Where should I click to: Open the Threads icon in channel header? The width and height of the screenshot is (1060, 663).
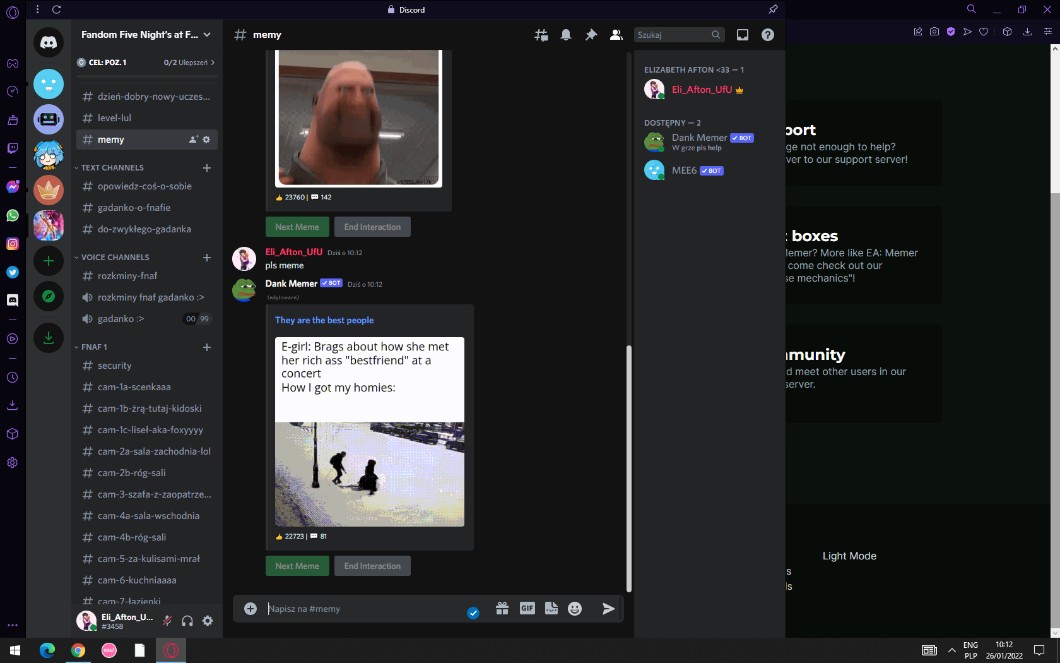pyautogui.click(x=541, y=35)
